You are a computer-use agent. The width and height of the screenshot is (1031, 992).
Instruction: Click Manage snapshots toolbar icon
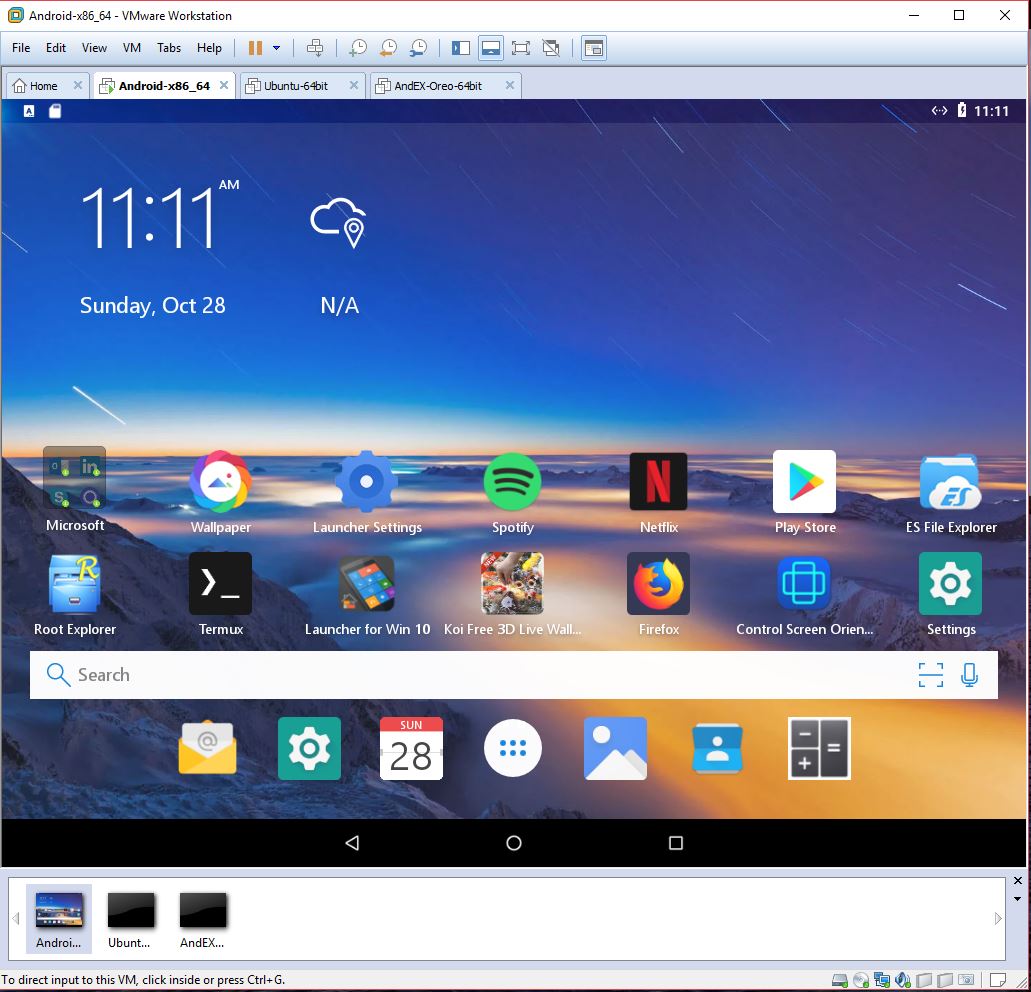pyautogui.click(x=418, y=48)
